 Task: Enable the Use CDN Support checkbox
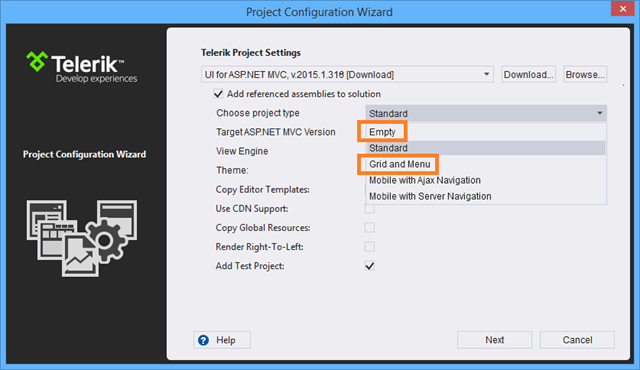tap(370, 208)
